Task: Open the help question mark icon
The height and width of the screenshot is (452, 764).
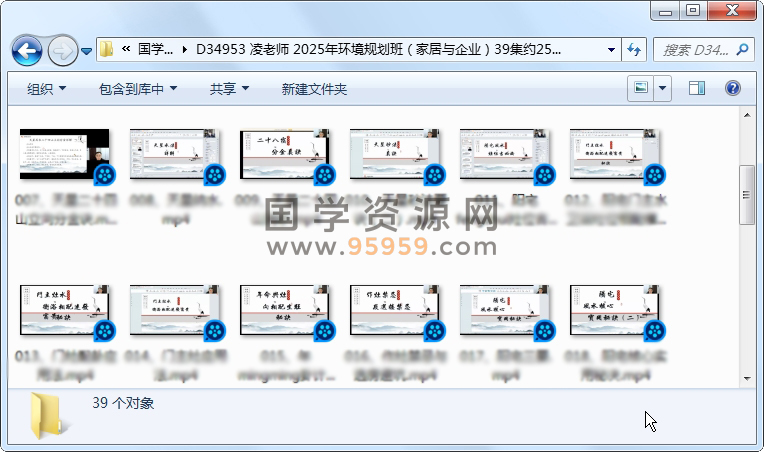Action: tap(732, 89)
